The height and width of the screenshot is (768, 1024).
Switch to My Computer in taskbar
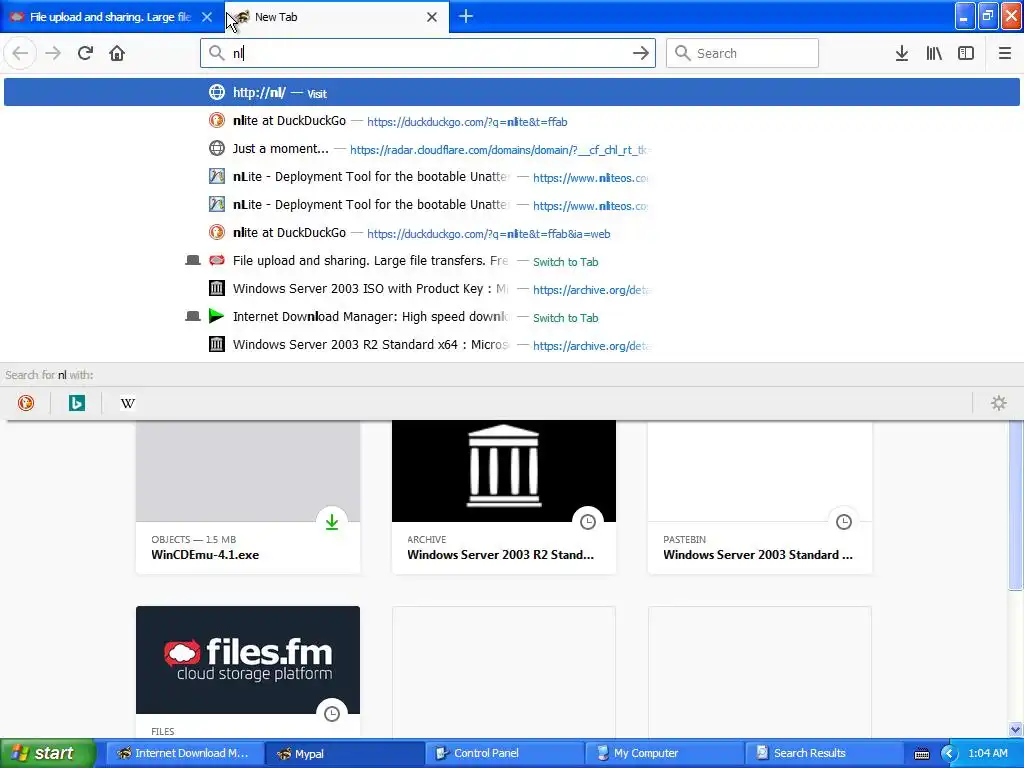pyautogui.click(x=665, y=753)
